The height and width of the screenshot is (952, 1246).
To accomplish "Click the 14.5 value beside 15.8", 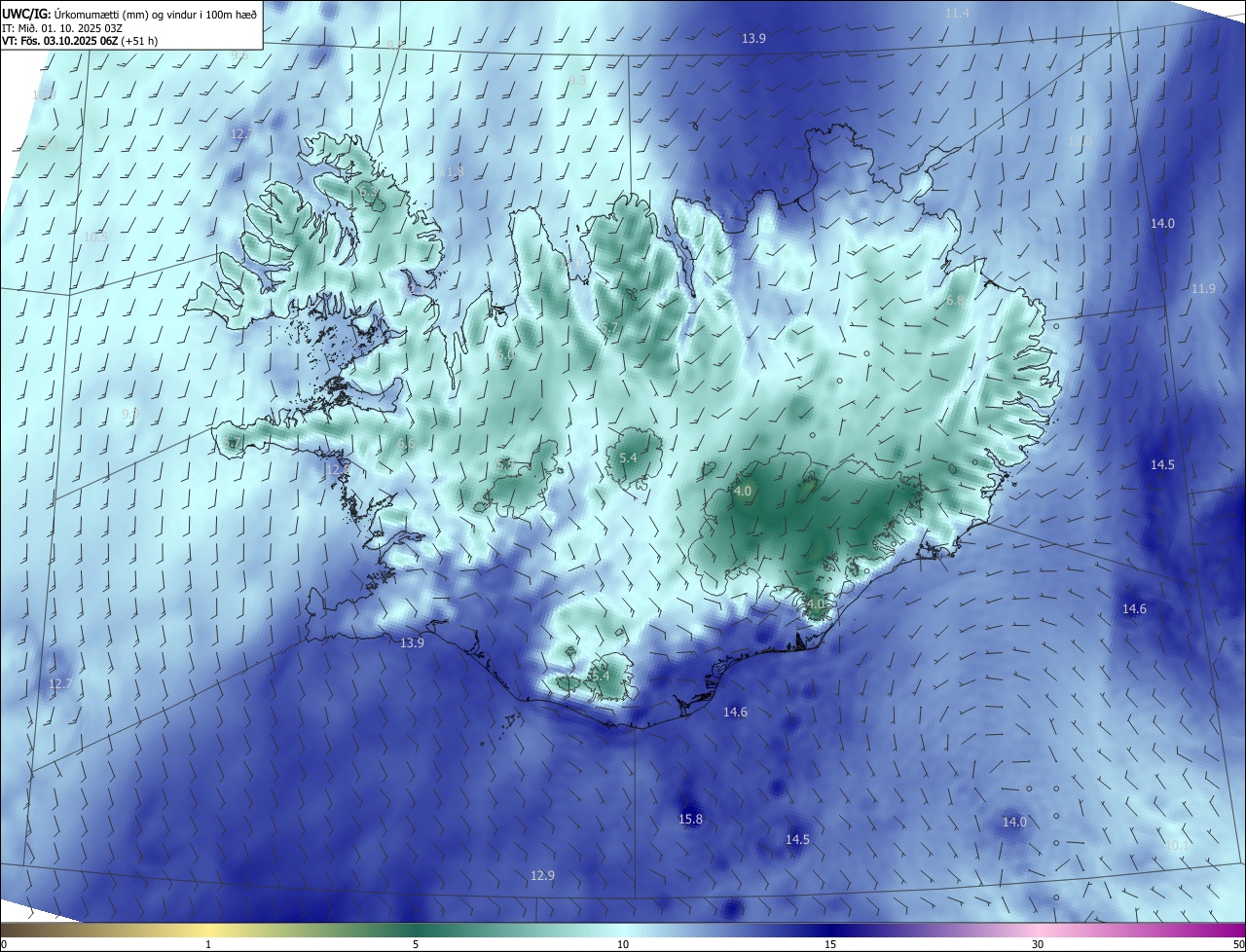I will [x=797, y=840].
